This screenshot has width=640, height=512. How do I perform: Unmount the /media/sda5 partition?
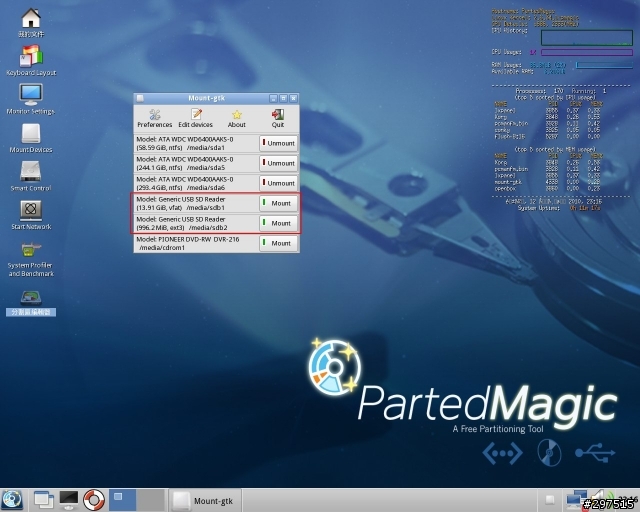pyautogui.click(x=278, y=163)
